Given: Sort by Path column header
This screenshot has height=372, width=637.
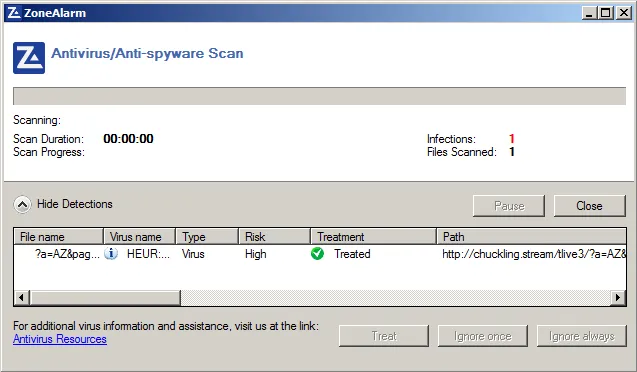Looking at the screenshot, I should click(531, 236).
